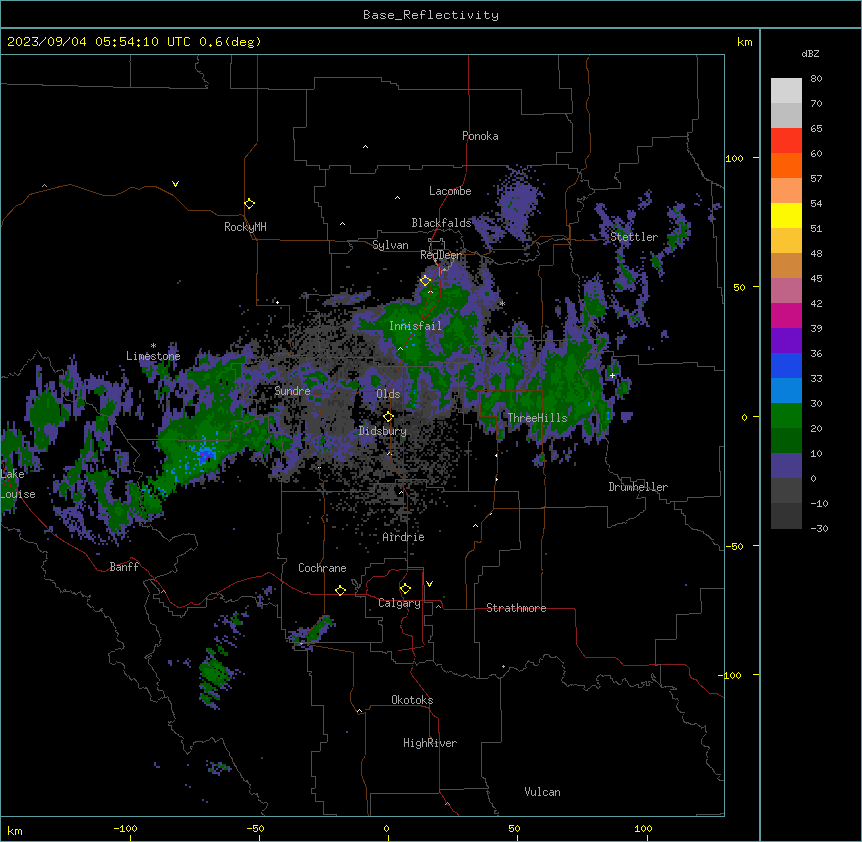Click the Okotoks city label
Image resolution: width=862 pixels, height=842 pixels.
(412, 700)
